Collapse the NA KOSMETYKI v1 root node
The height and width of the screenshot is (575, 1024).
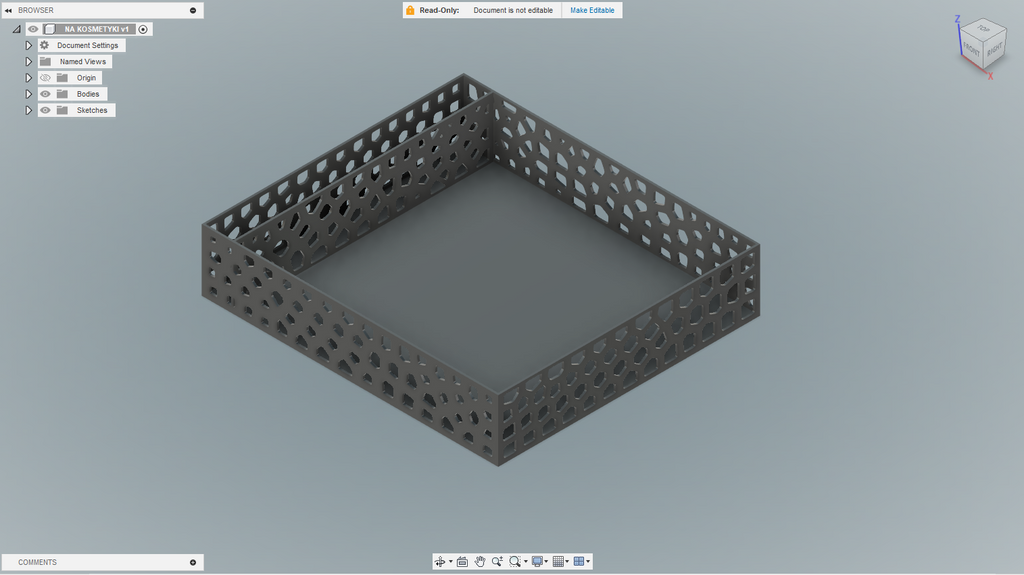17,29
